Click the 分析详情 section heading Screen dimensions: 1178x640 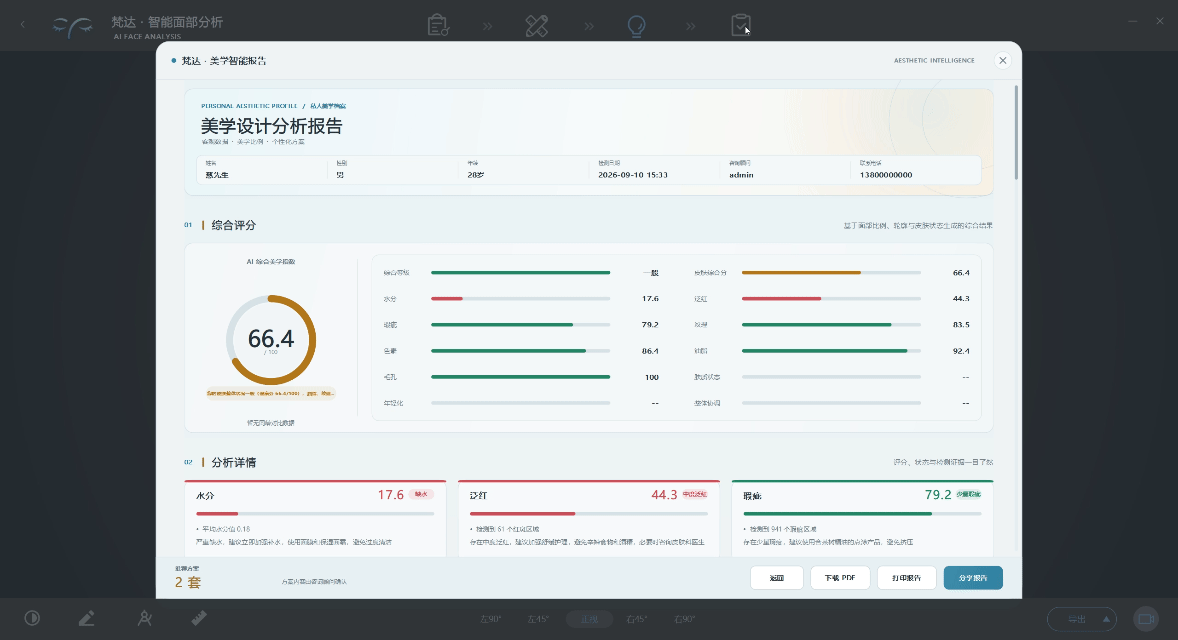tap(234, 463)
